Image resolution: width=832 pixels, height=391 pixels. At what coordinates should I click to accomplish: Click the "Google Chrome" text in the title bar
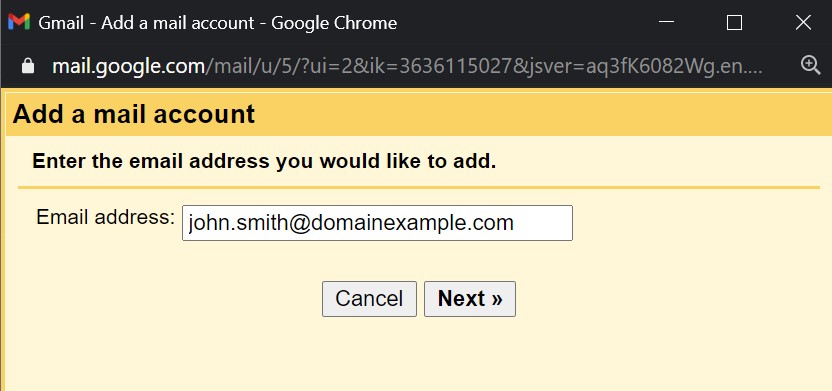(x=334, y=23)
